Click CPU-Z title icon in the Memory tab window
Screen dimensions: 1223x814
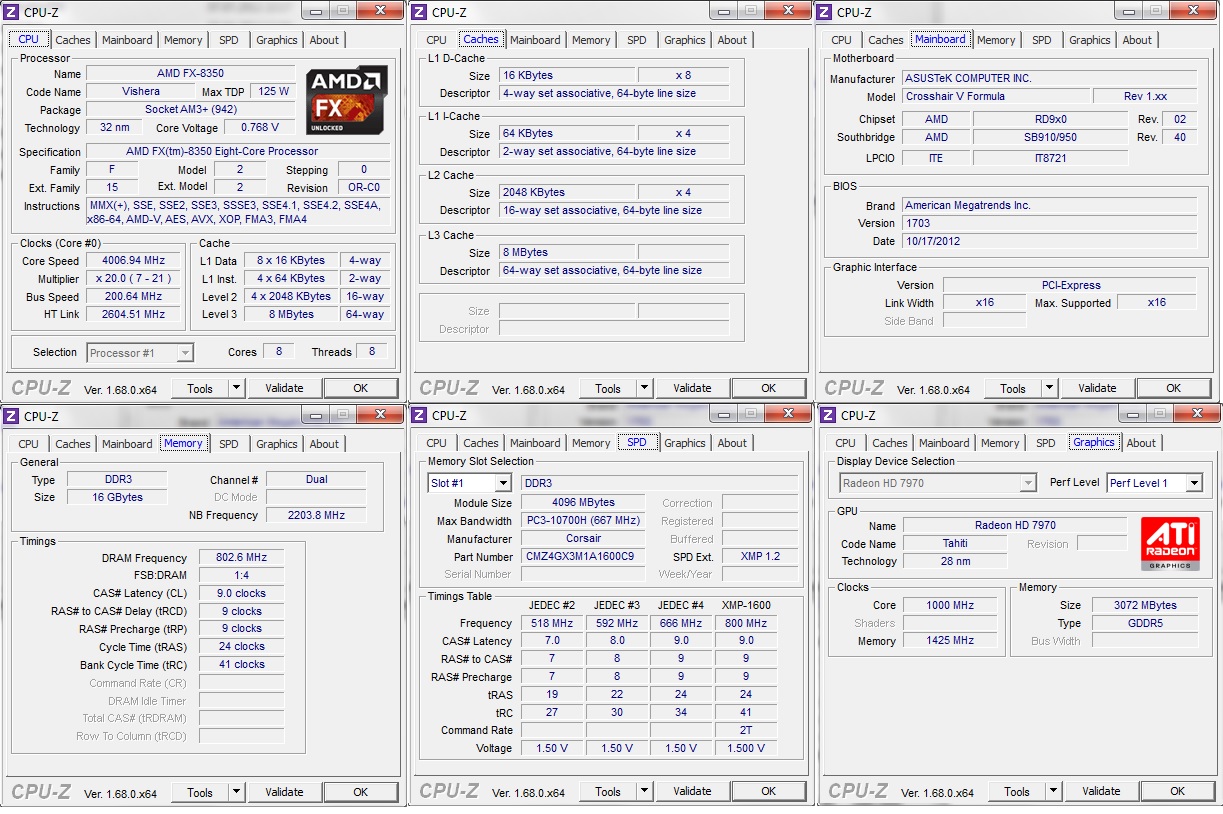click(x=12, y=416)
